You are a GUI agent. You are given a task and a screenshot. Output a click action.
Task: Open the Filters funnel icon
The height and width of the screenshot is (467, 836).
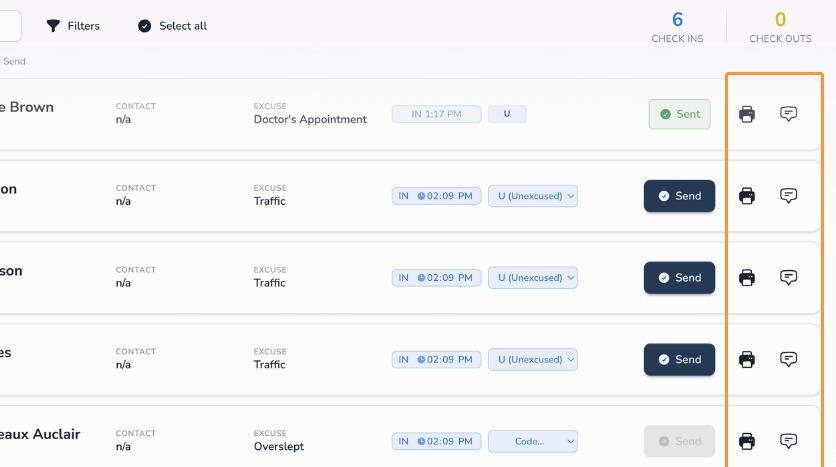point(53,26)
